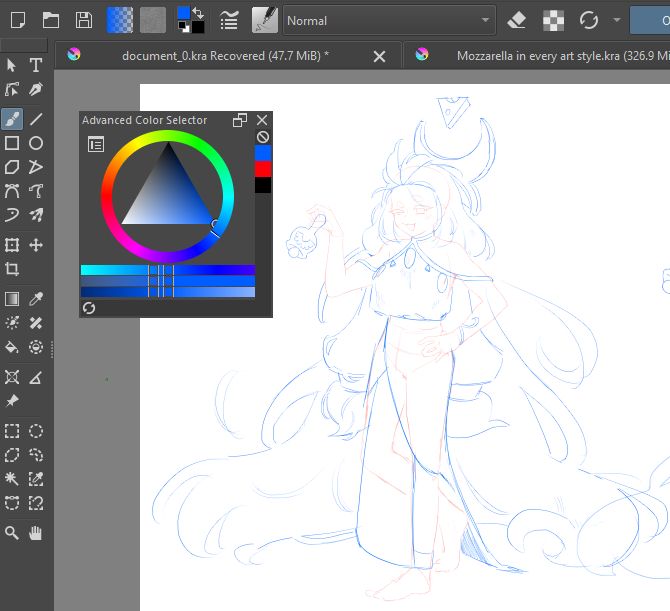Select the Freehand Path tool
This screenshot has height=611, width=670.
coord(36,191)
